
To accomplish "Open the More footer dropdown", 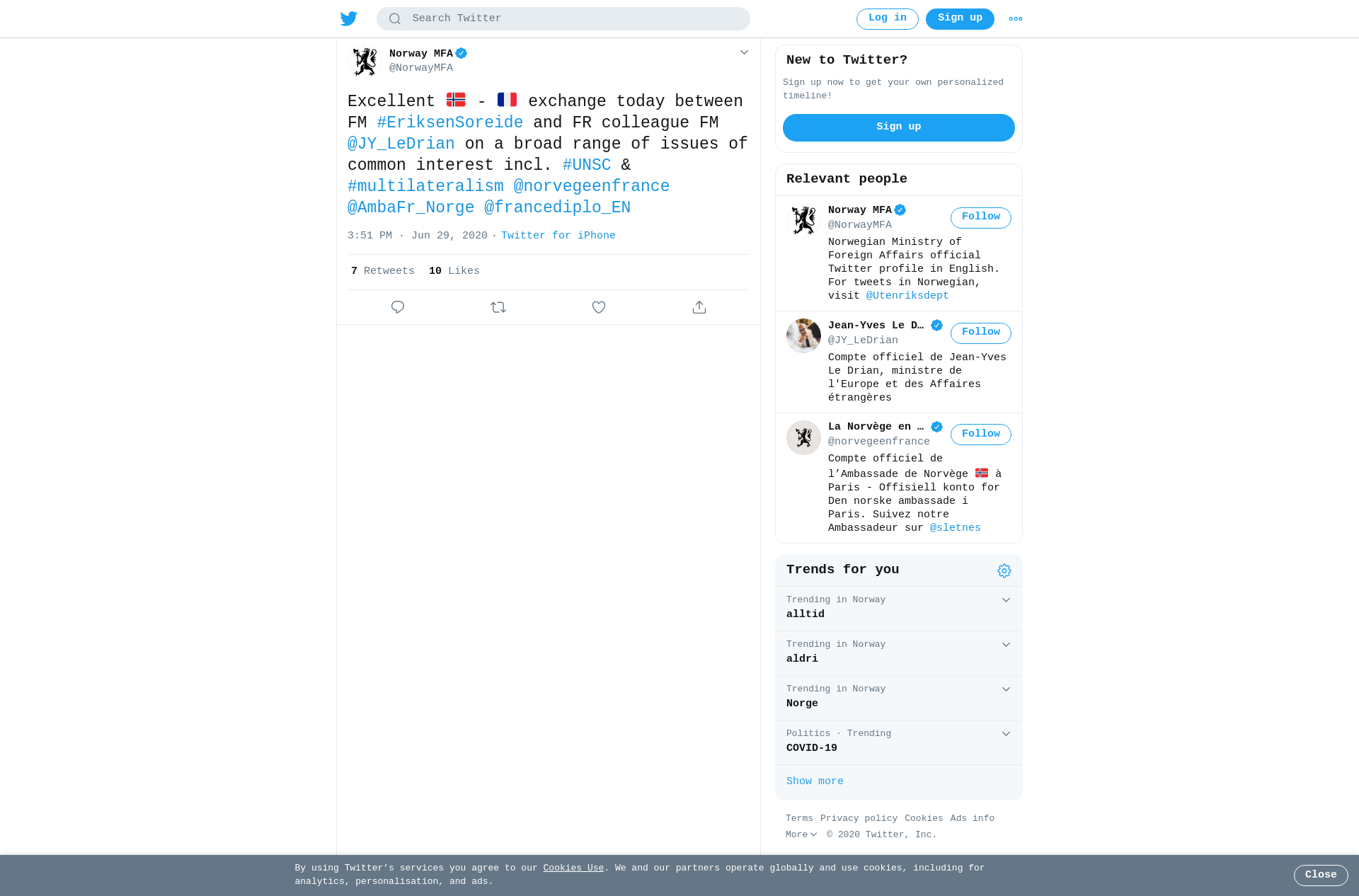I will pyautogui.click(x=801, y=835).
